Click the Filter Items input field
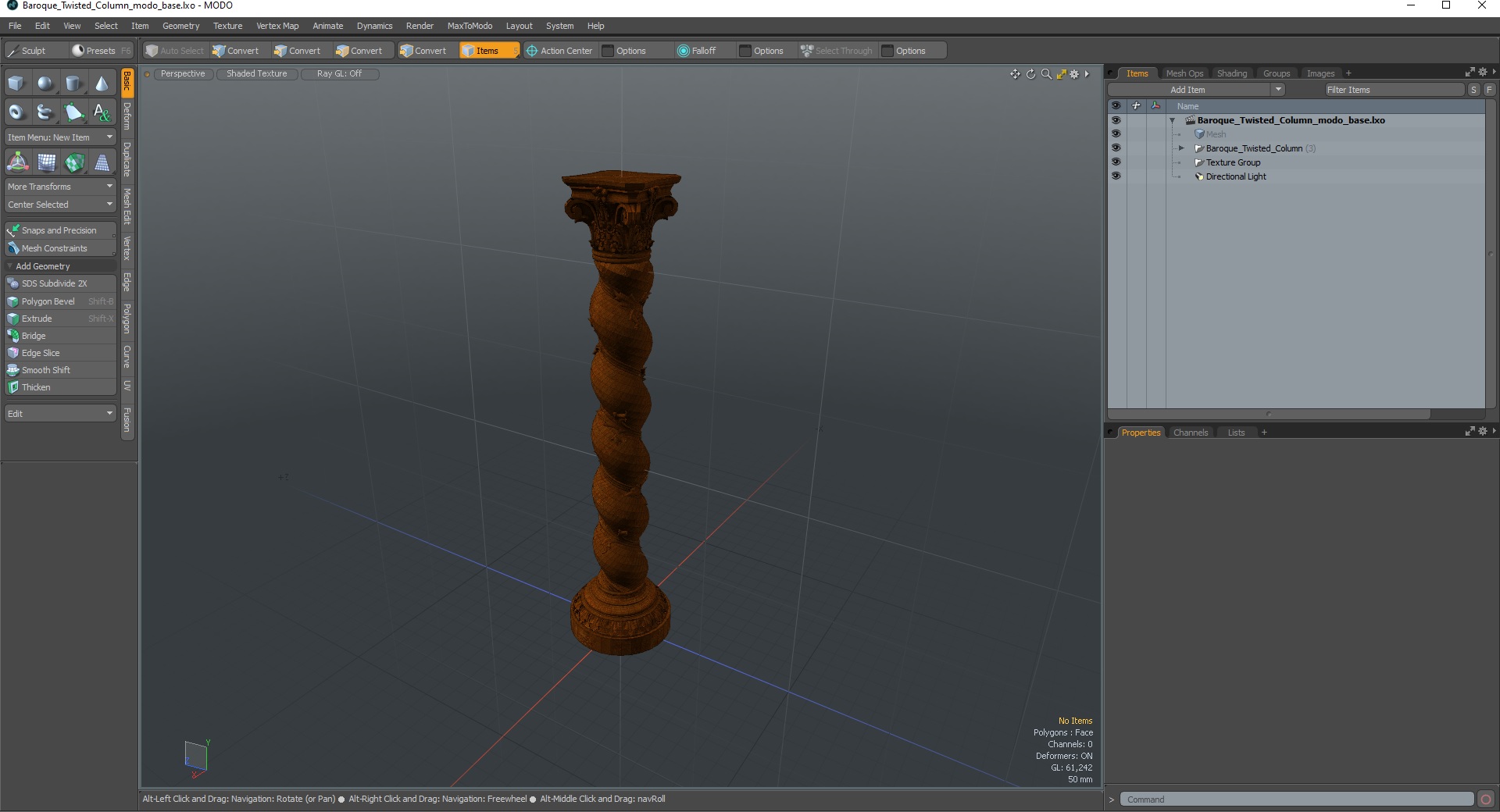 pyautogui.click(x=1394, y=90)
